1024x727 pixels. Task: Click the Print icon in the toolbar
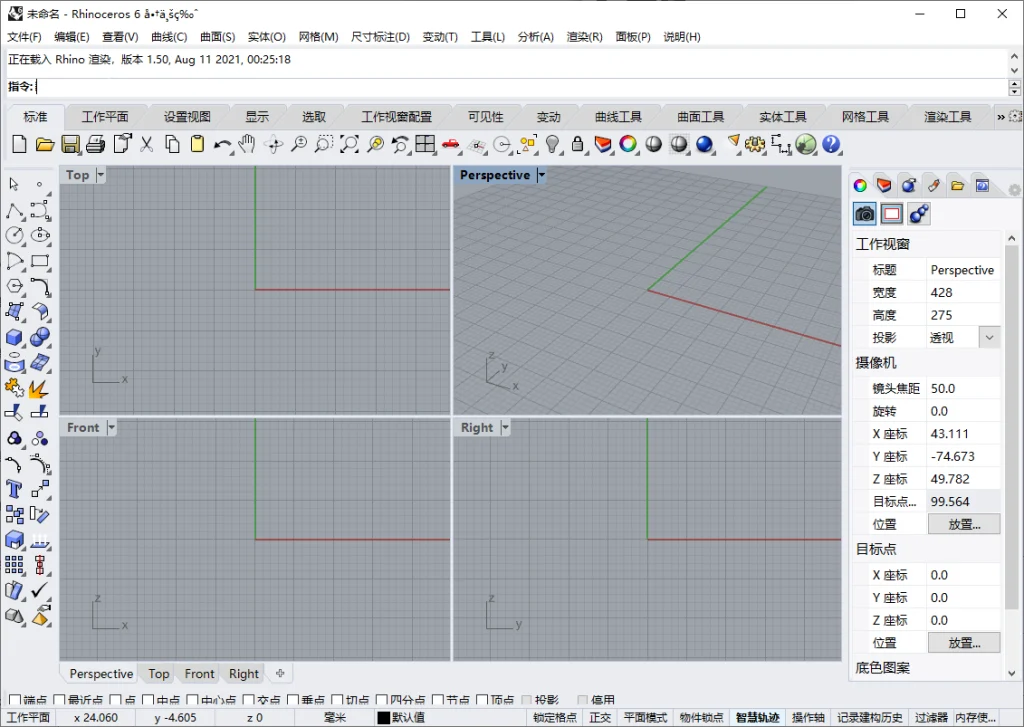point(95,144)
